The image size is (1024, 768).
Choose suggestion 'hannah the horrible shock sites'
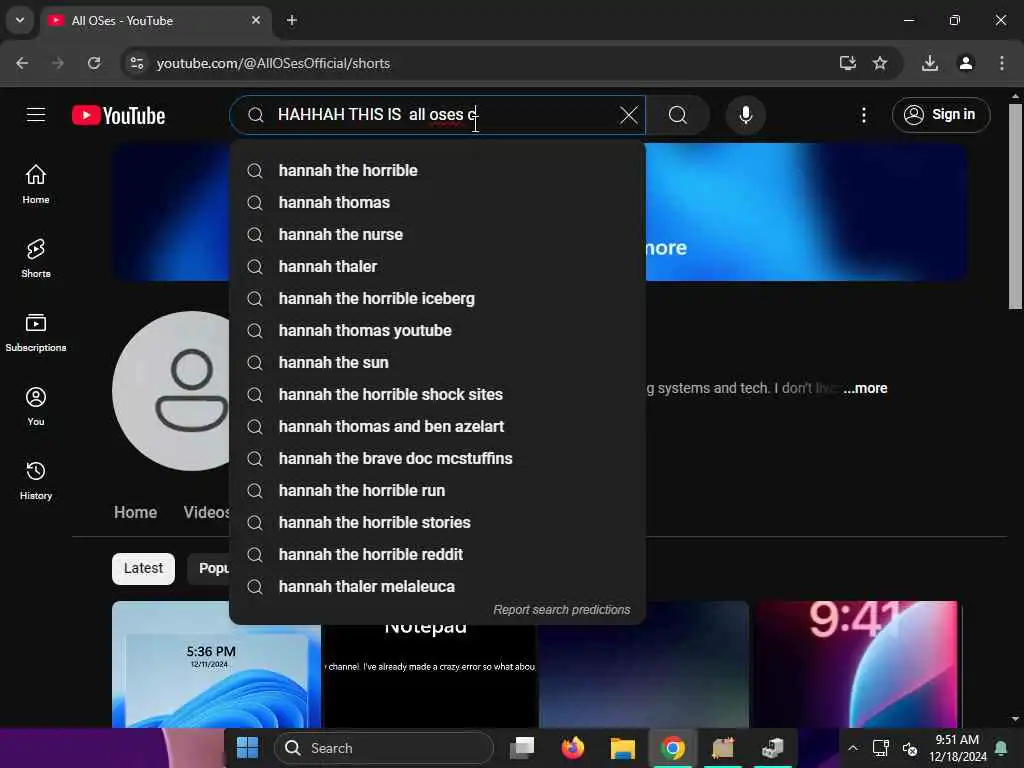click(x=438, y=394)
